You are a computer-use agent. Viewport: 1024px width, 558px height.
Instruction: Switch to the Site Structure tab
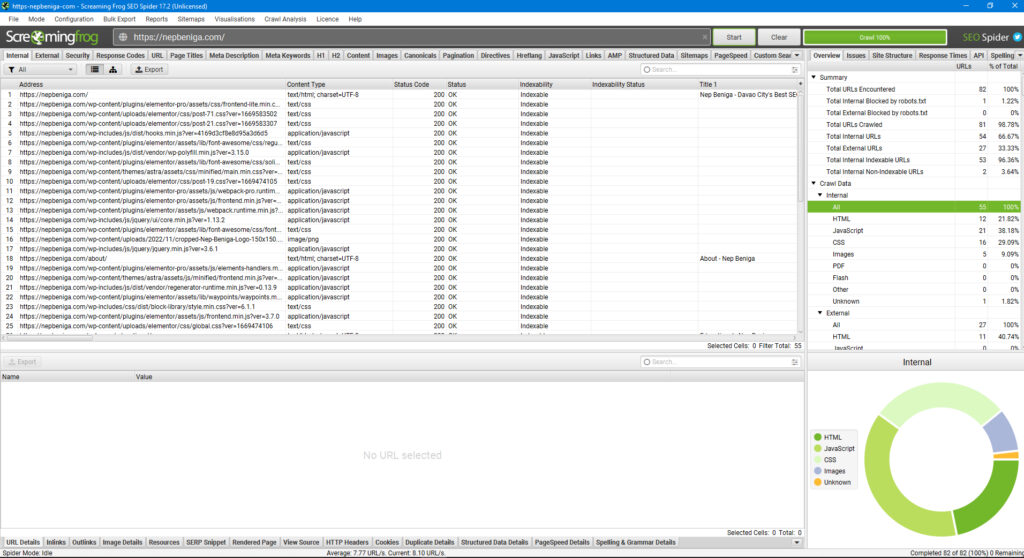coord(892,56)
